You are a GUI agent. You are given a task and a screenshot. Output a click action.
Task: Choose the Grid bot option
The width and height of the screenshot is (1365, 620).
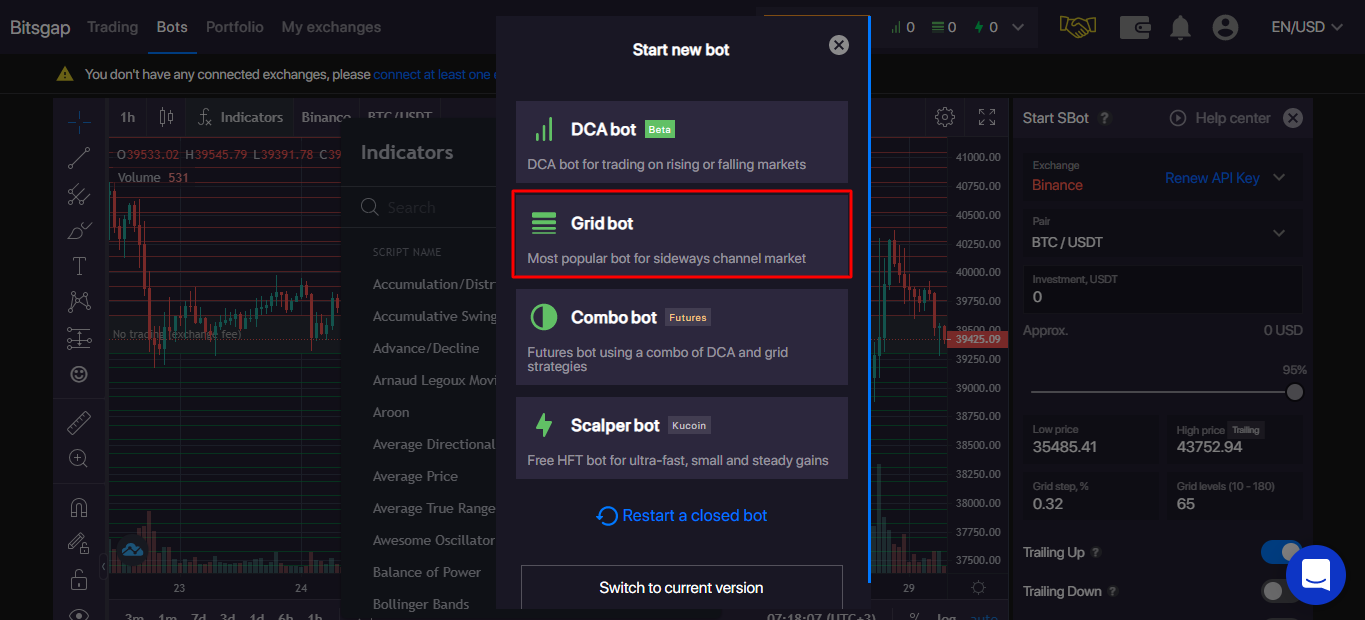(x=681, y=234)
